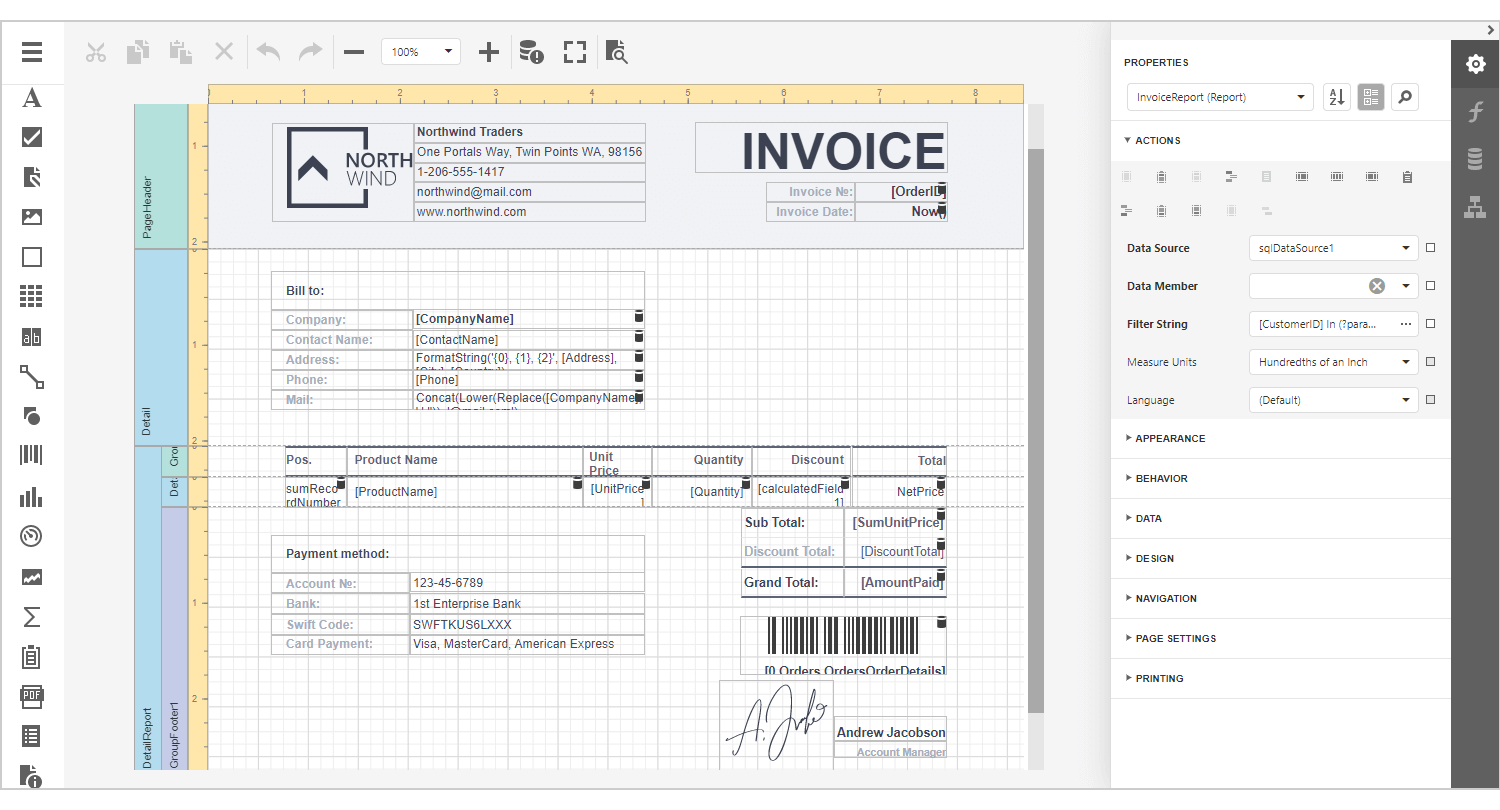
Task: Open Filter String editor with ellipsis button
Action: pos(1405,324)
